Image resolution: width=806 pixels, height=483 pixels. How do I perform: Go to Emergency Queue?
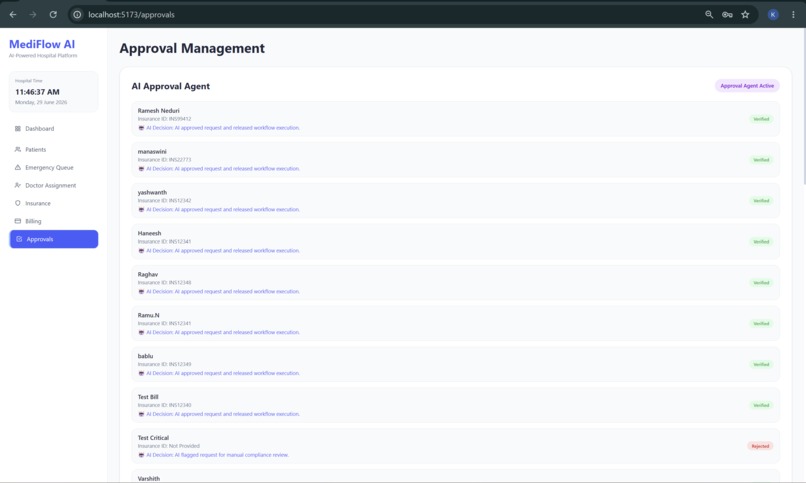pyautogui.click(x=53, y=167)
